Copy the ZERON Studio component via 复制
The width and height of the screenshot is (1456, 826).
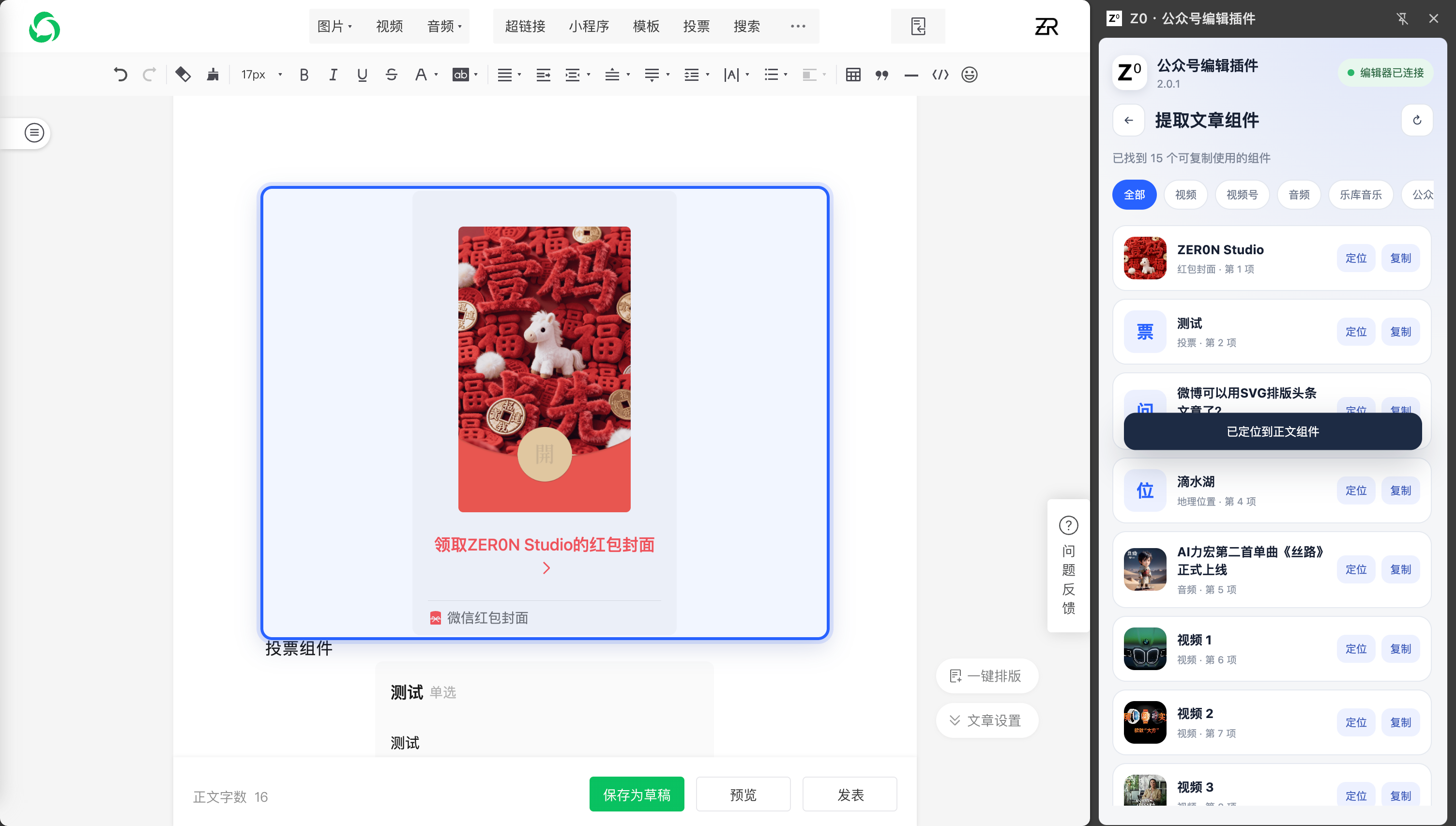click(1400, 258)
